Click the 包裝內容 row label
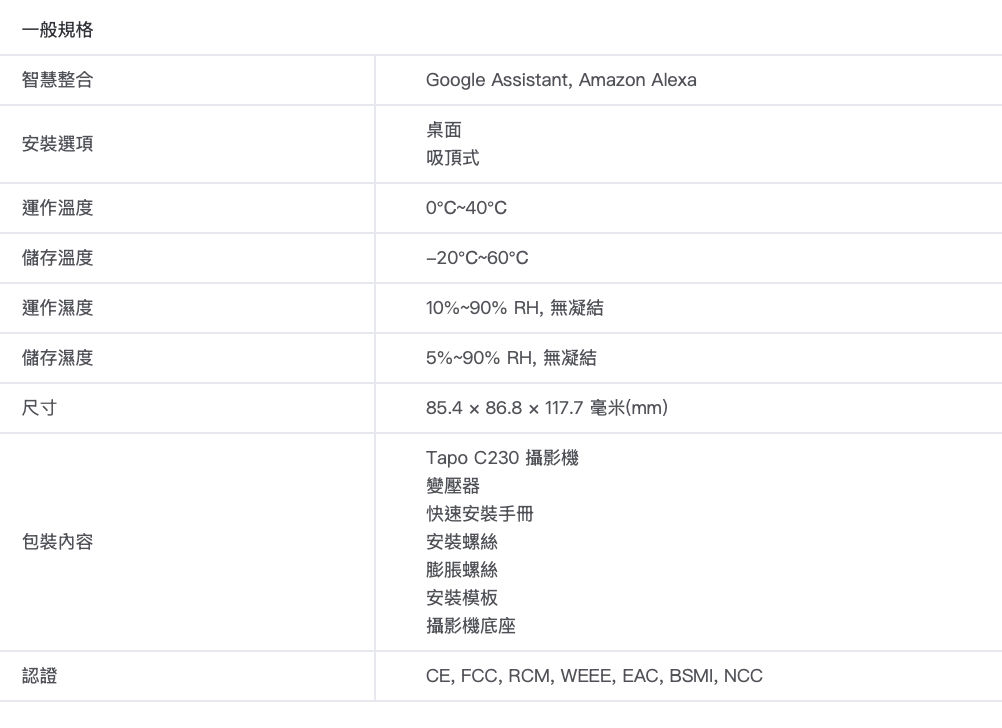The width and height of the screenshot is (1002, 728). tap(58, 542)
